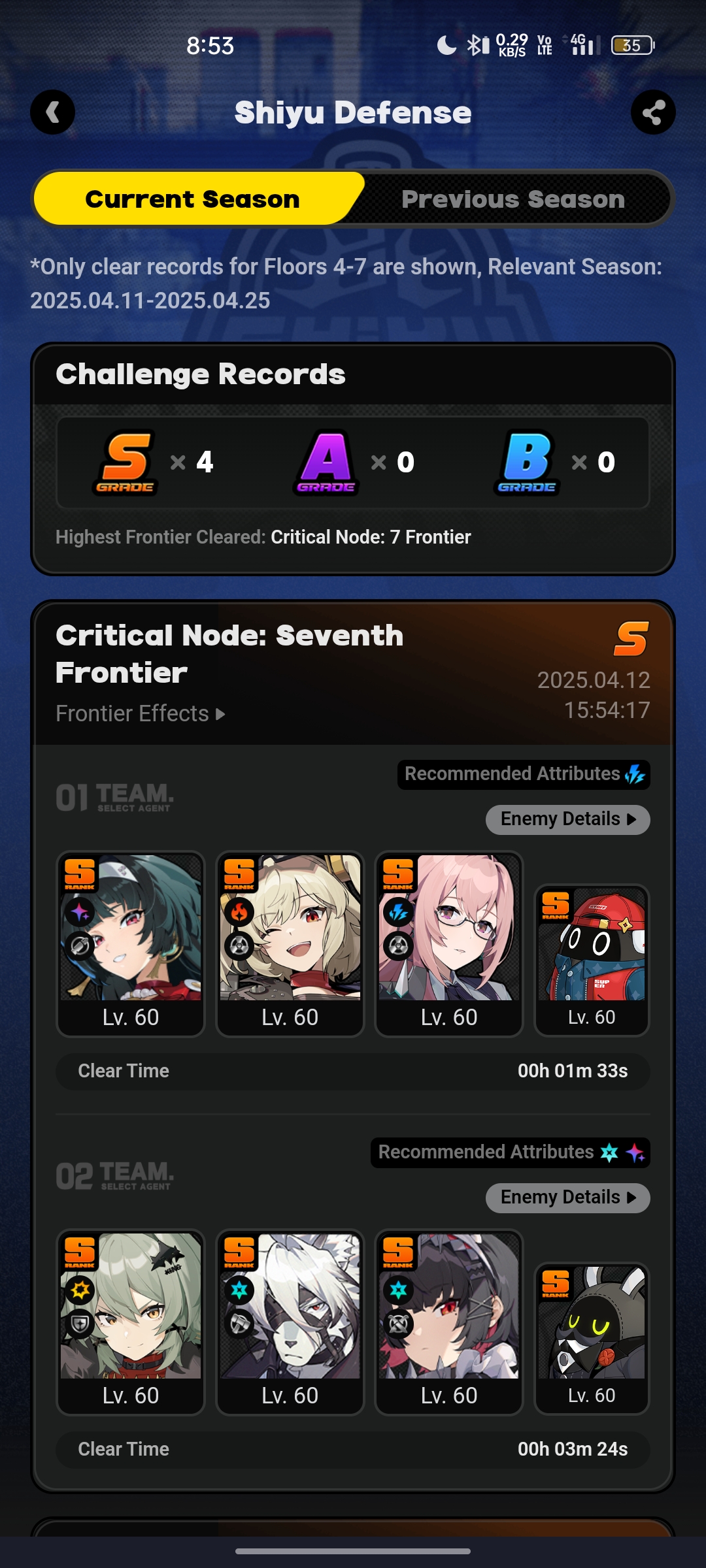Image resolution: width=706 pixels, height=1568 pixels.
Task: Switch to the Current Season tab
Action: pyautogui.click(x=192, y=199)
